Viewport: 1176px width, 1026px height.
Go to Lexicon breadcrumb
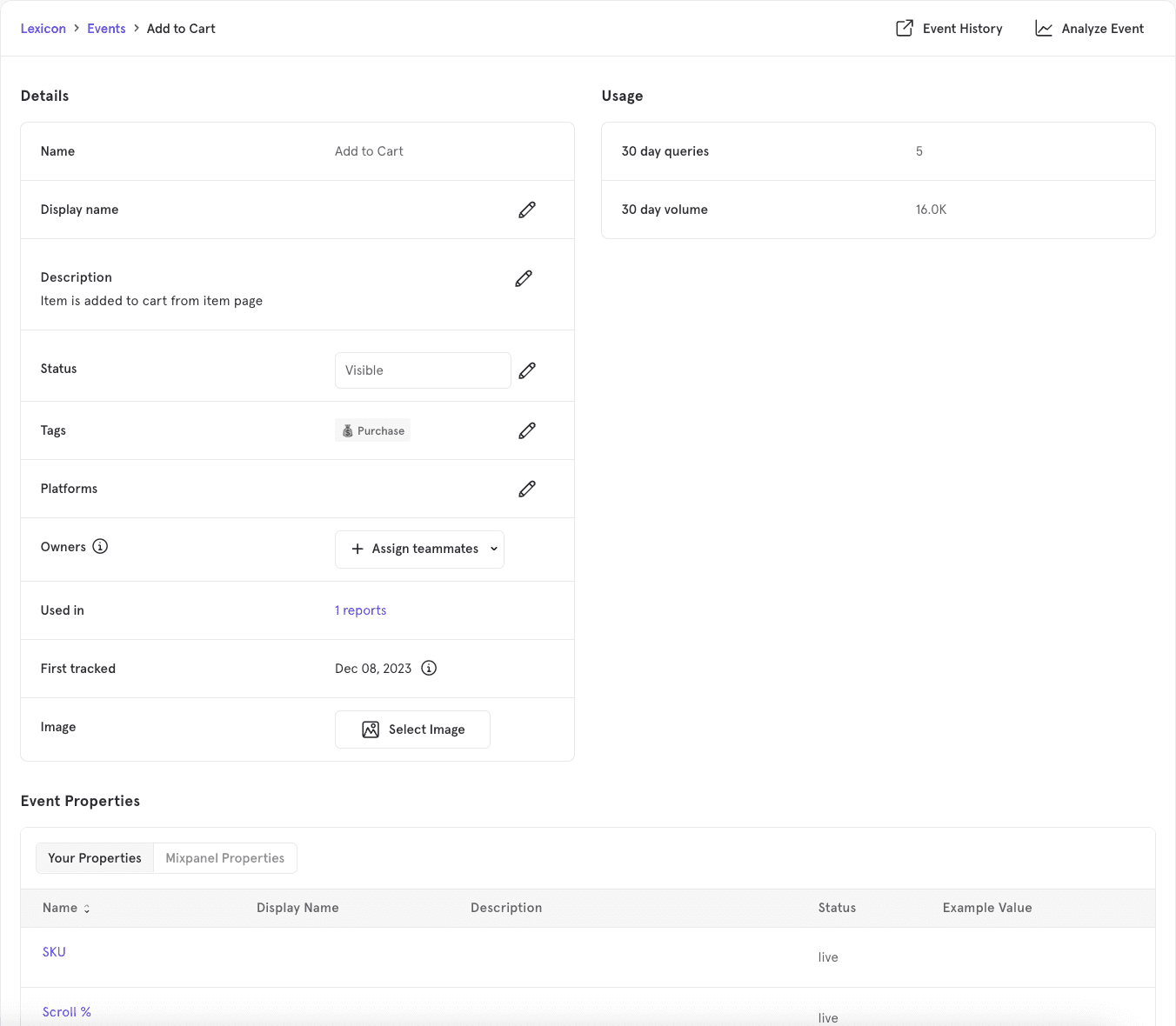[x=43, y=29]
